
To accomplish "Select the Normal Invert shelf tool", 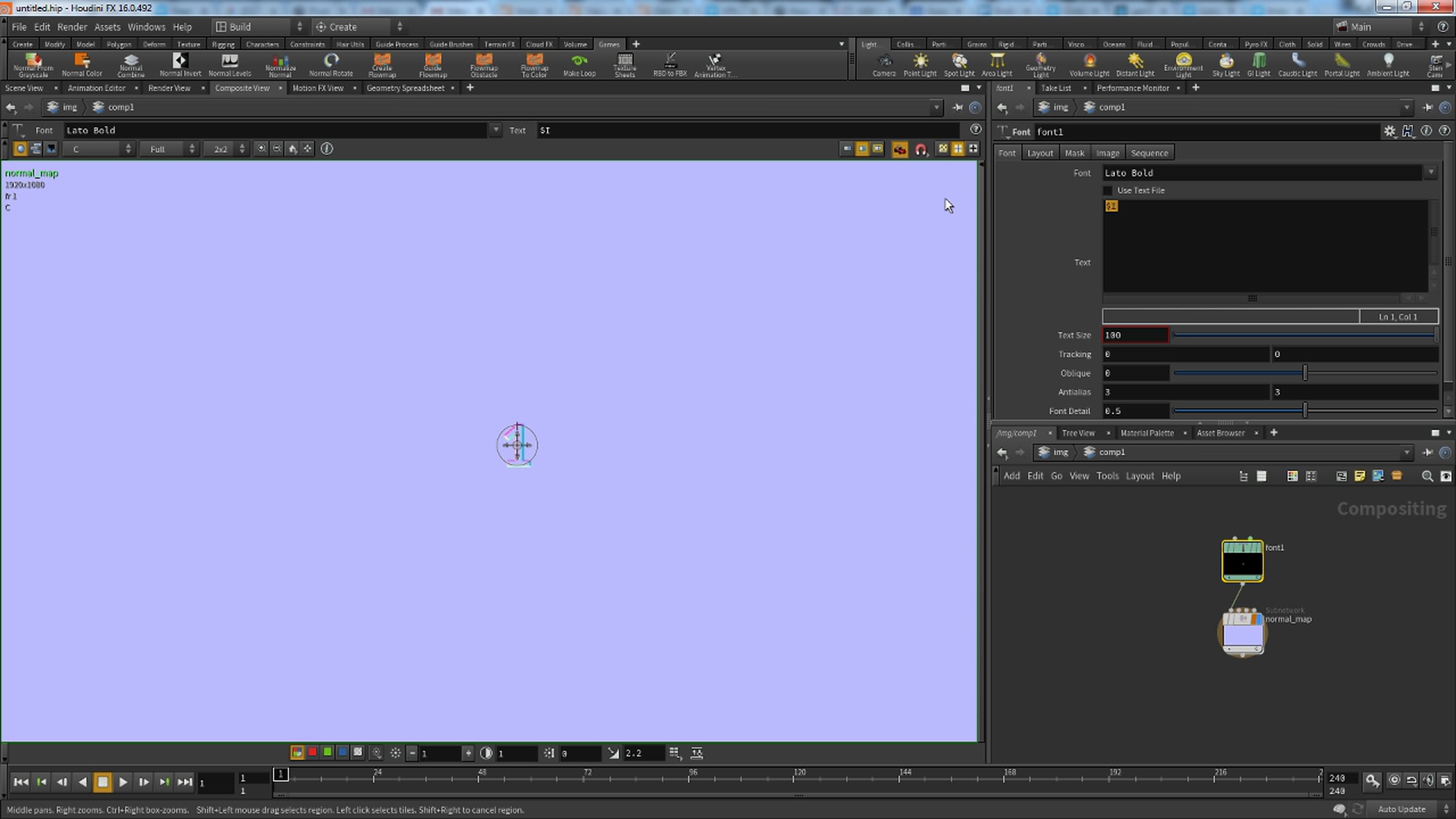I will (180, 65).
